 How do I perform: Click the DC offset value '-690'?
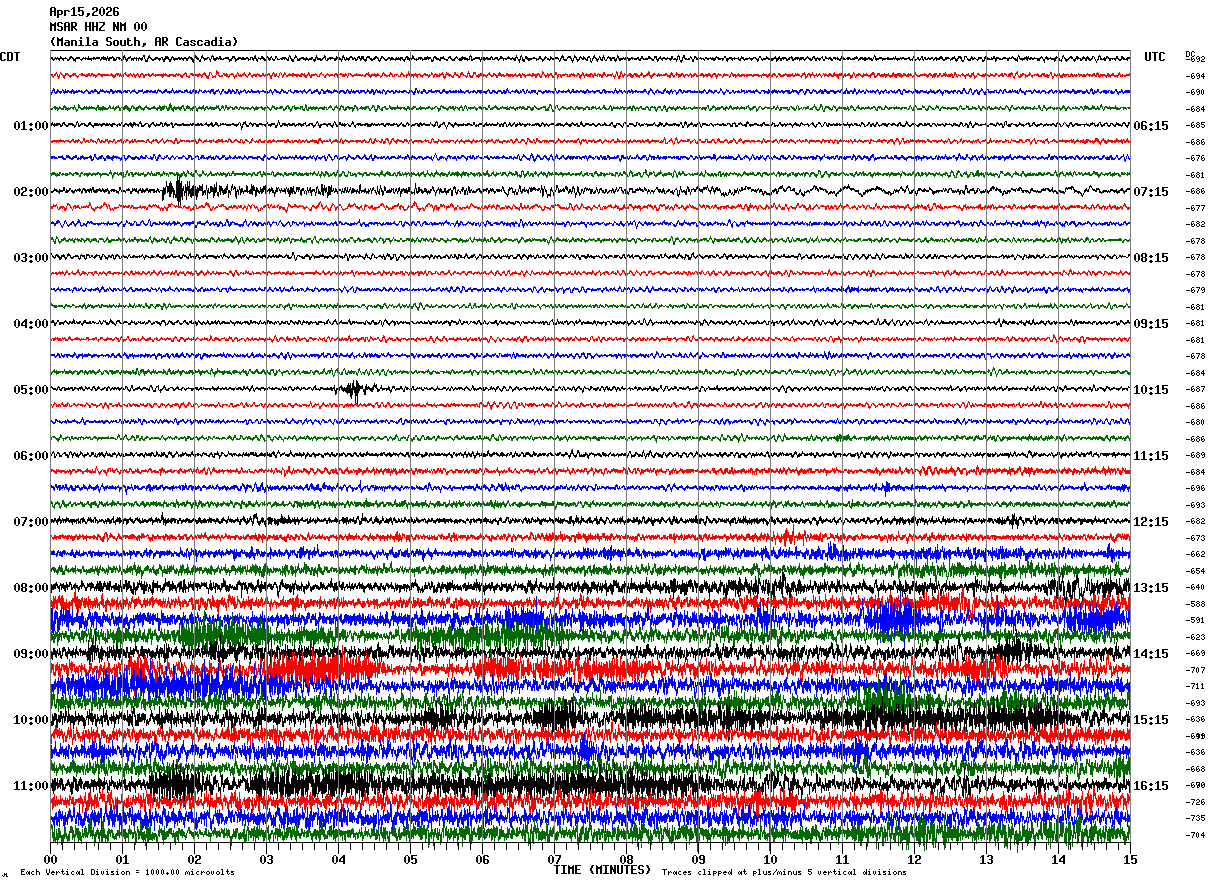1196,93
